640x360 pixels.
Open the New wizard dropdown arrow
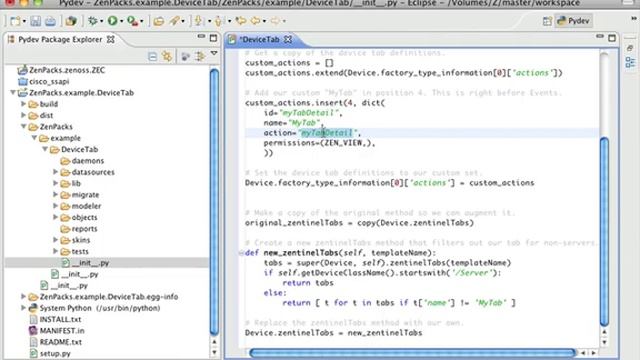pos(24,21)
